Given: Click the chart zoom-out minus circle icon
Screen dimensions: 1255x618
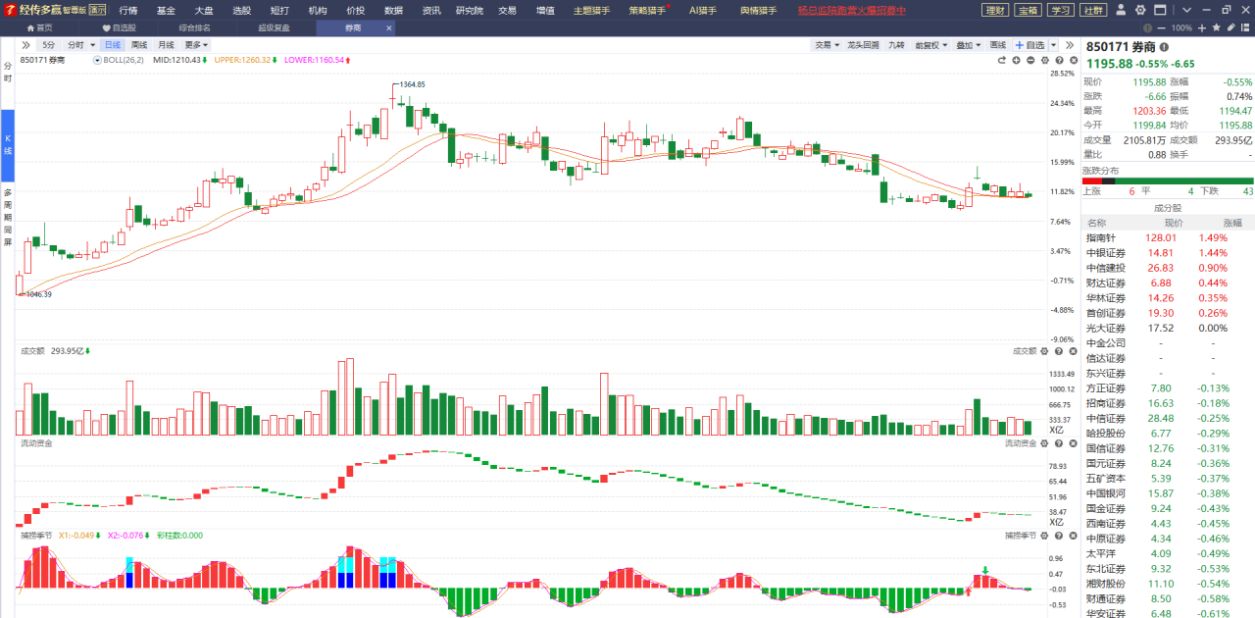Looking at the screenshot, I should [x=1031, y=60].
